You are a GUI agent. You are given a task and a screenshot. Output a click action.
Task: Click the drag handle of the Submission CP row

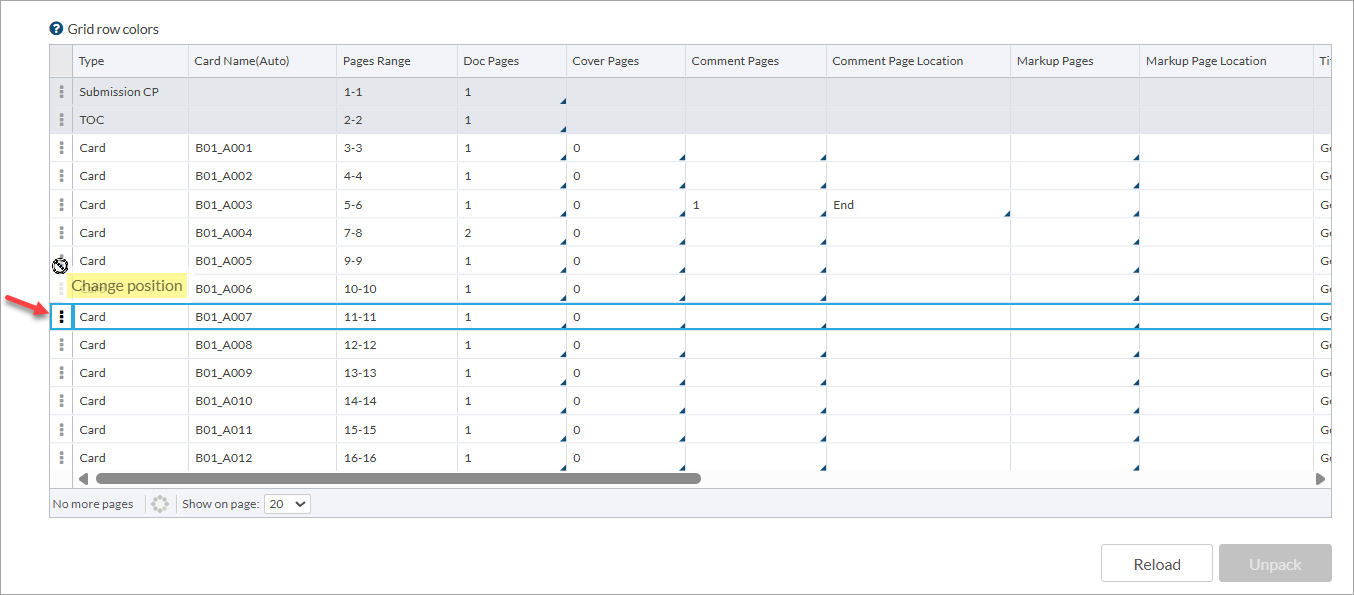pyautogui.click(x=62, y=92)
